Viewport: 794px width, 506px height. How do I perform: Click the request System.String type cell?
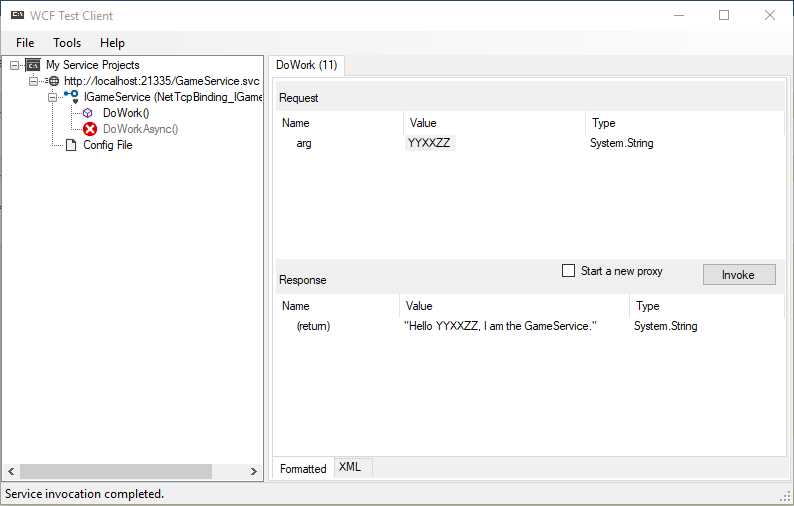point(621,143)
